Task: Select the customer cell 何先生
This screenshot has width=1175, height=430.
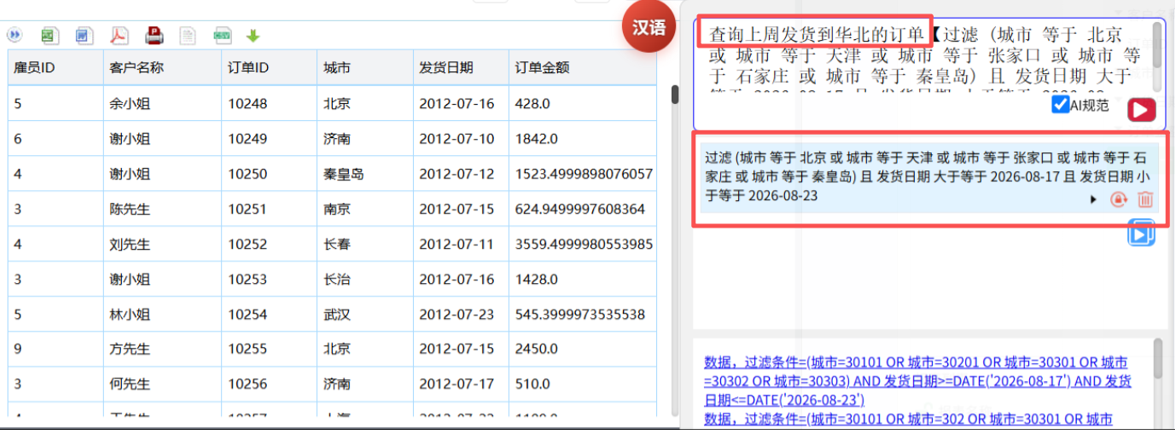Action: (163, 384)
